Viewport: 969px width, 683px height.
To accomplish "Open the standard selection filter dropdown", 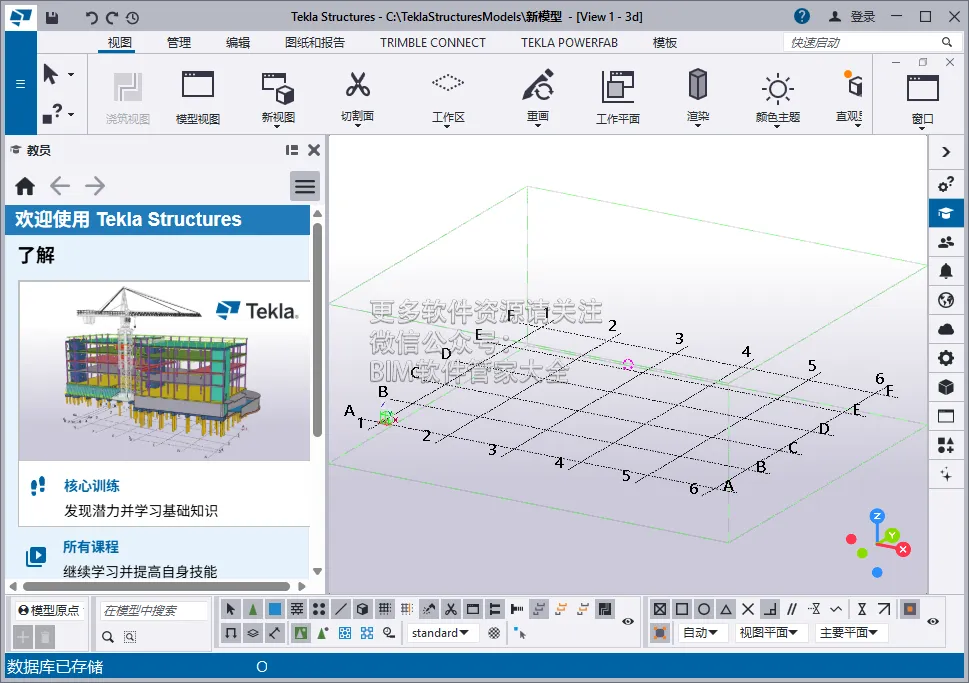I will click(441, 633).
